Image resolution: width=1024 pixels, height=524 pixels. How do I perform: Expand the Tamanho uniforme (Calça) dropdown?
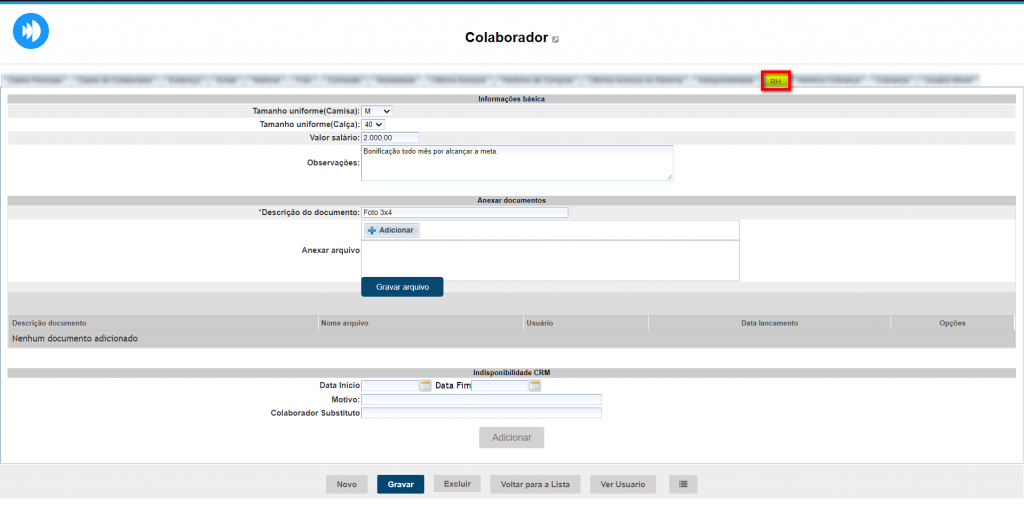pos(372,124)
